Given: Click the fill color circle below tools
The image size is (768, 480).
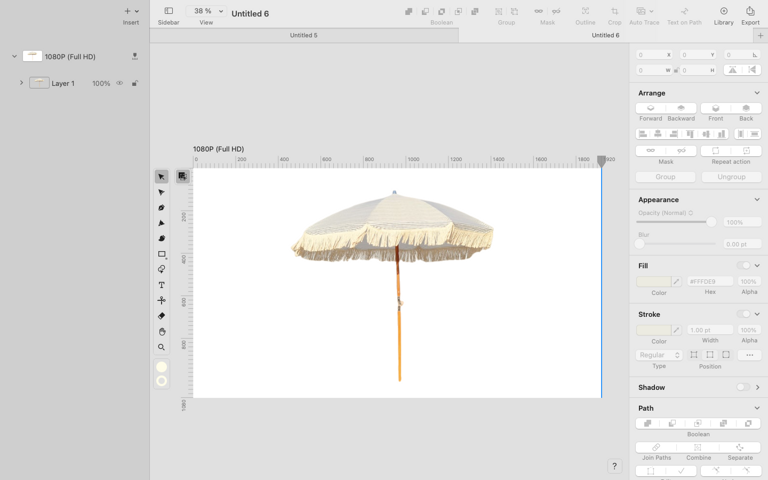Looking at the screenshot, I should (162, 367).
